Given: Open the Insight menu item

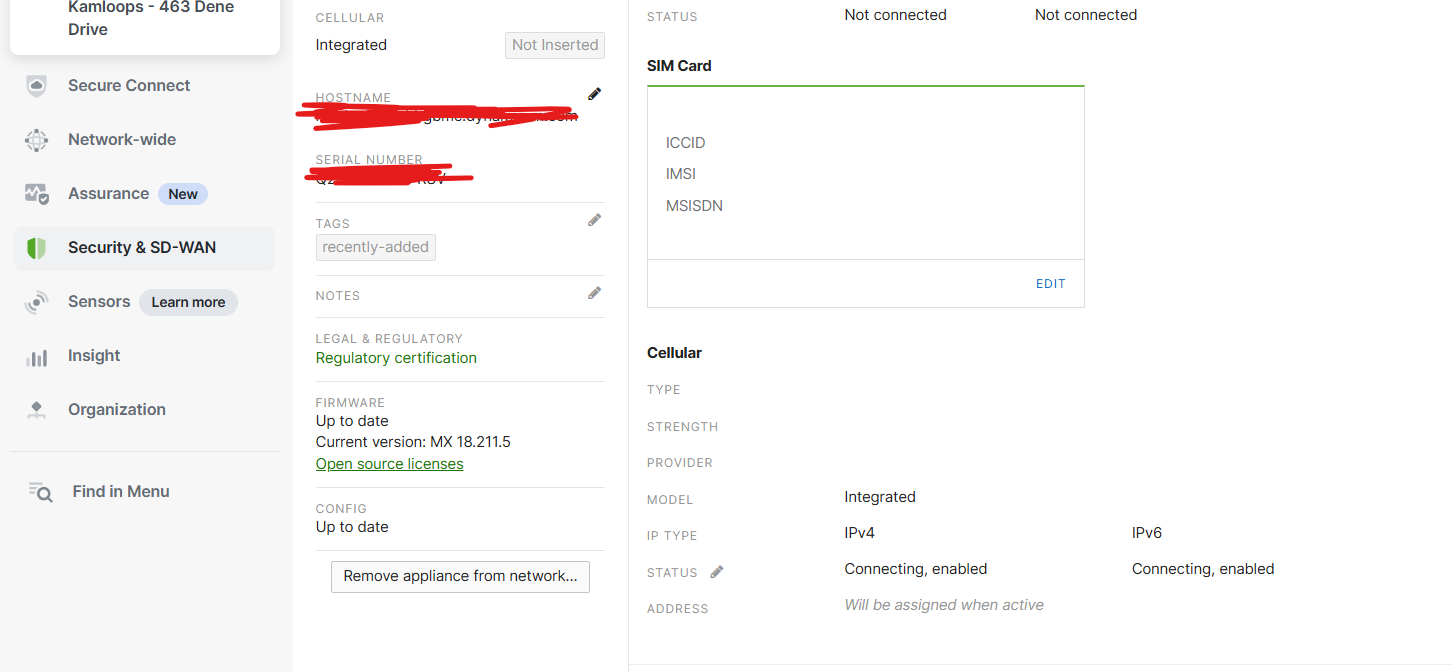Looking at the screenshot, I should (x=93, y=355).
